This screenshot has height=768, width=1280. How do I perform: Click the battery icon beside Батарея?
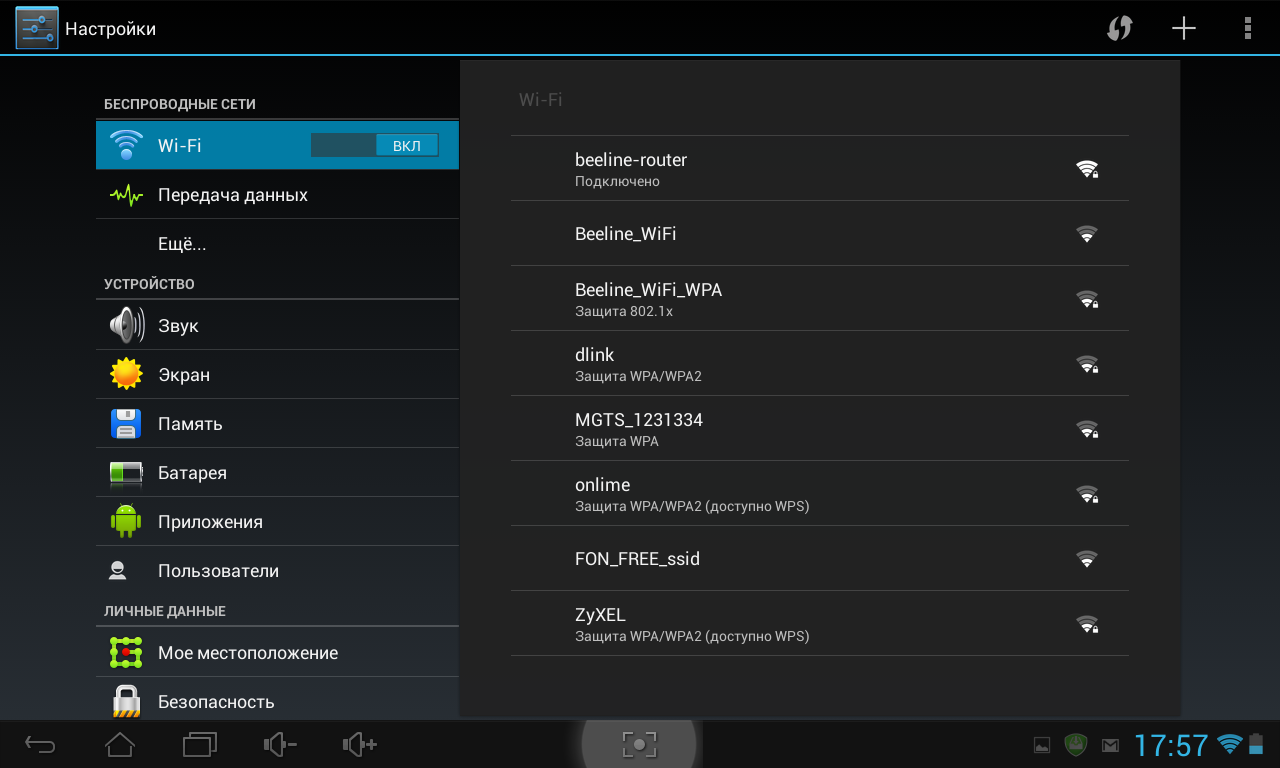[126, 473]
